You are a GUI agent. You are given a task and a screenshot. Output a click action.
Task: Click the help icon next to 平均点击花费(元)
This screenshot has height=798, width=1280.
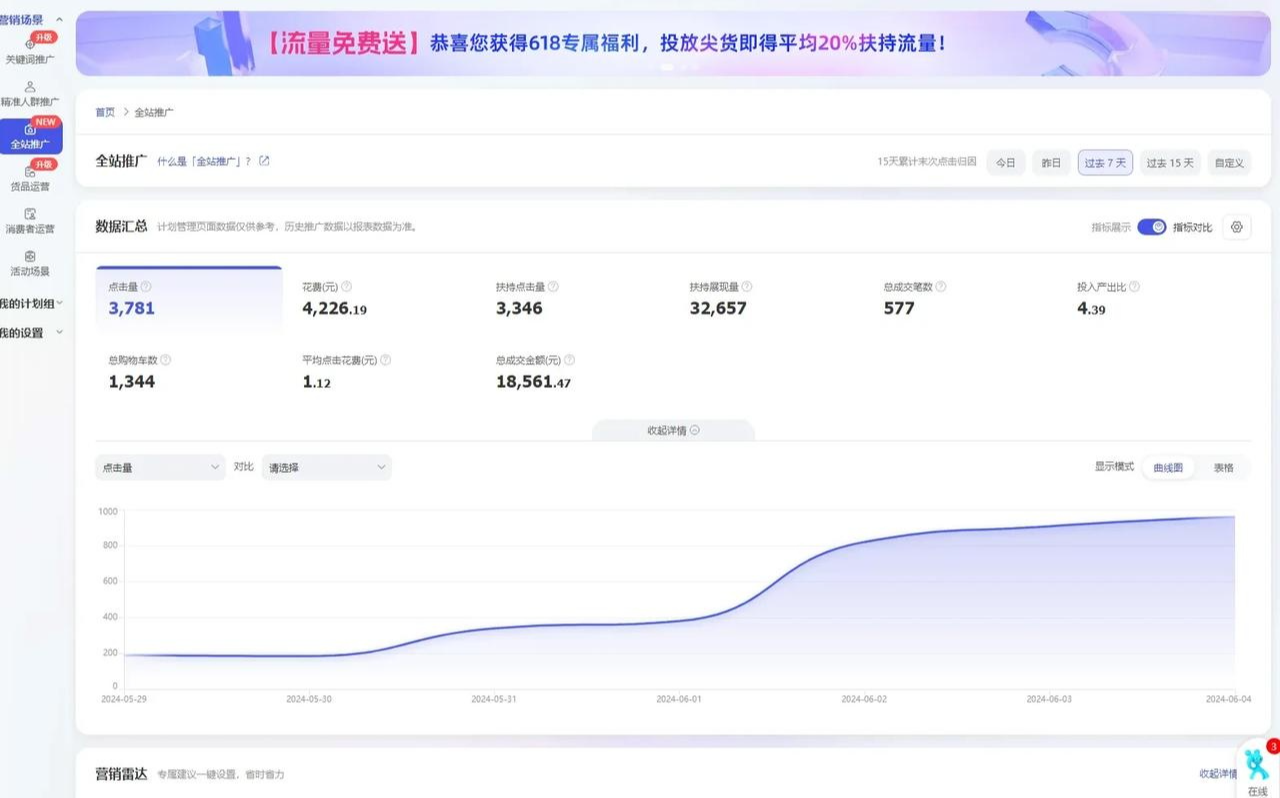coord(386,360)
